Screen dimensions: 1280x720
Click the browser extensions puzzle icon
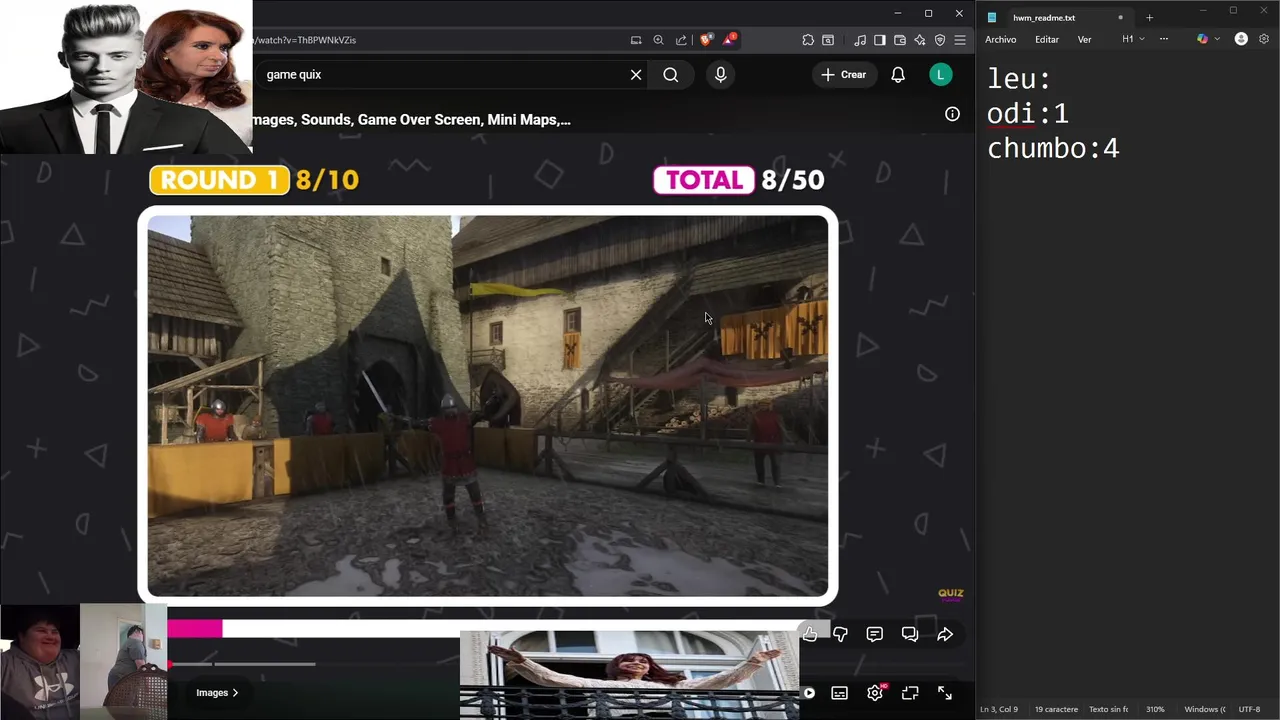(x=808, y=40)
